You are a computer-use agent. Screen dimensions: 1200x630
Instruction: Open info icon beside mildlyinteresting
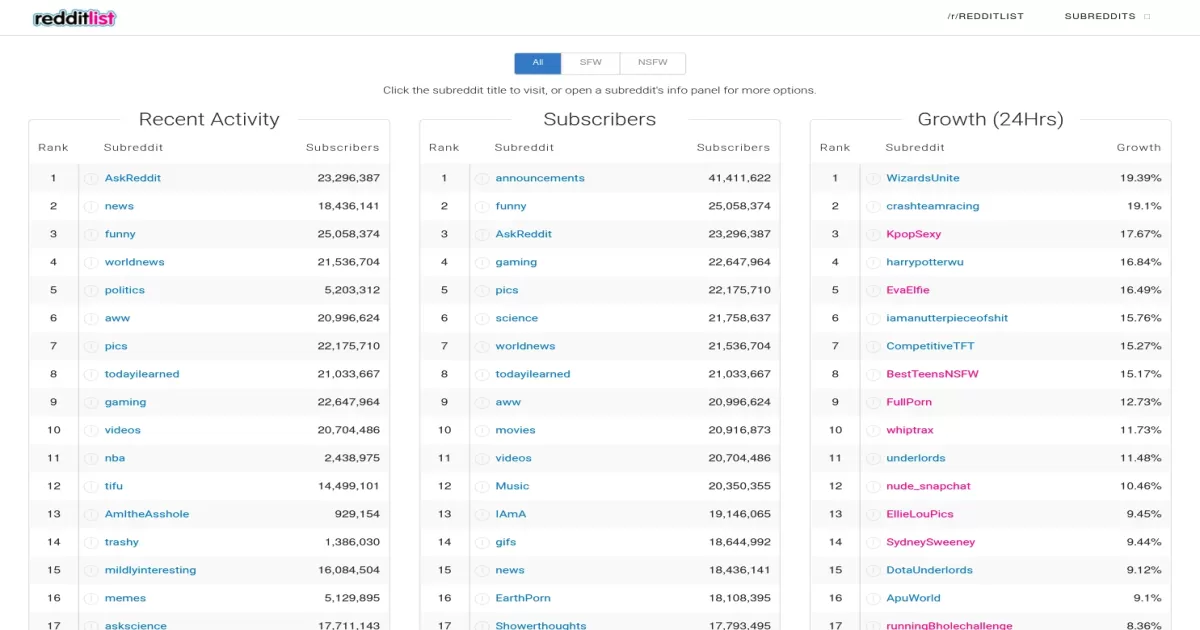(x=90, y=570)
